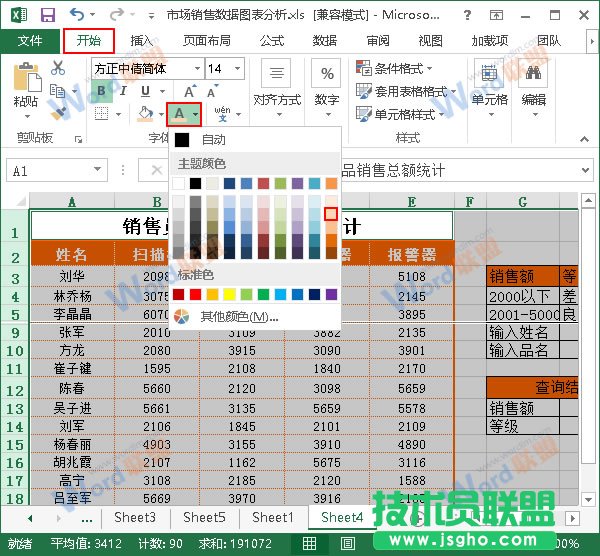Switch to the 公式 Formulas tab
Viewport: 600px width, 556px height.
272,40
